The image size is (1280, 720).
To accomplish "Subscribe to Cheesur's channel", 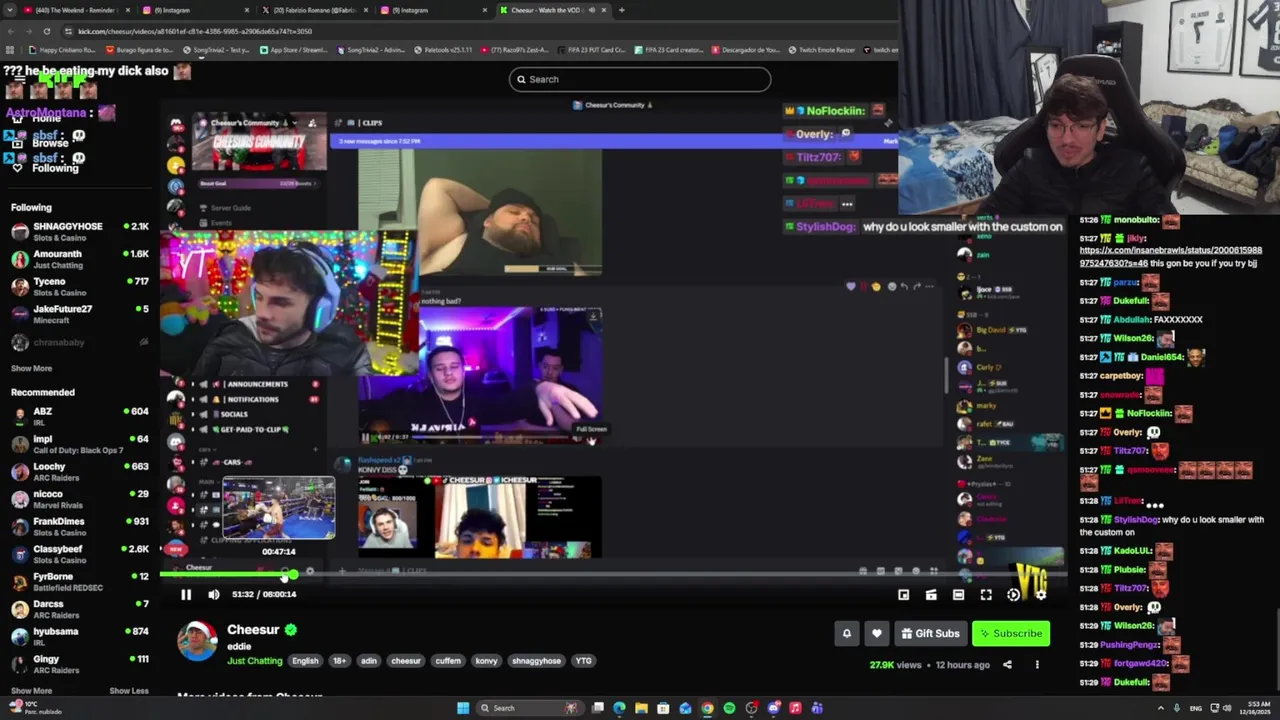I will pos(1010,633).
